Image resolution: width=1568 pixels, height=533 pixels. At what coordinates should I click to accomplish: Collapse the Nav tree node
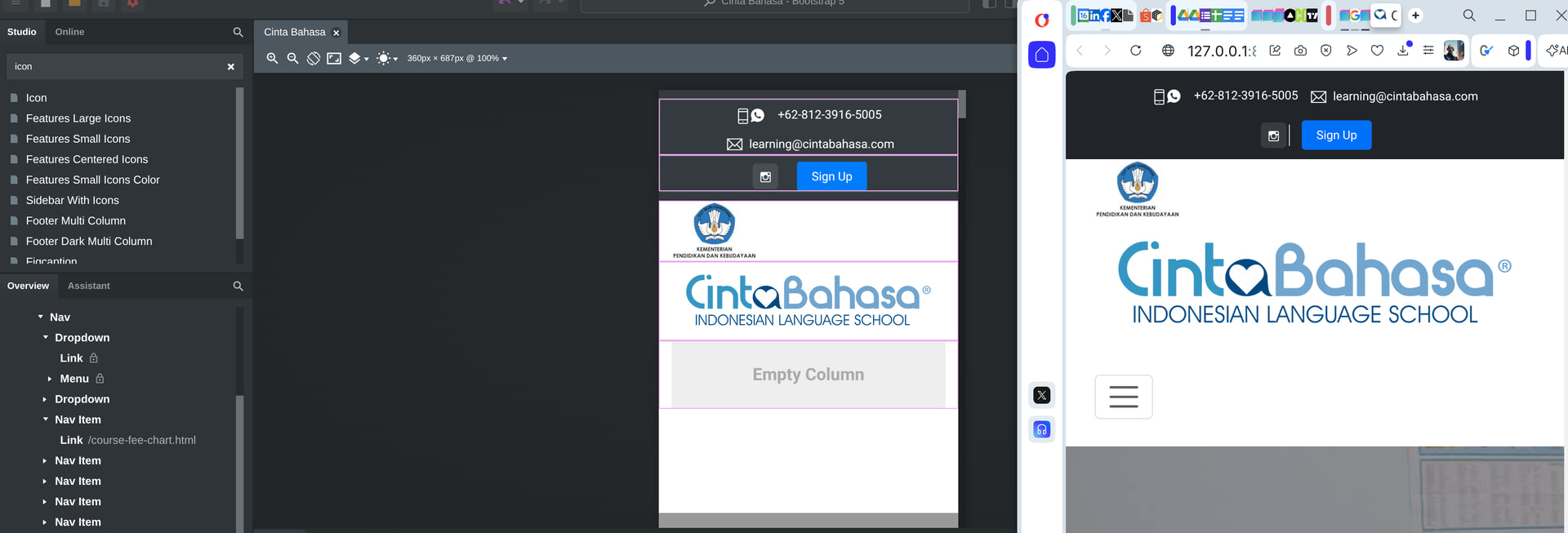[x=40, y=317]
